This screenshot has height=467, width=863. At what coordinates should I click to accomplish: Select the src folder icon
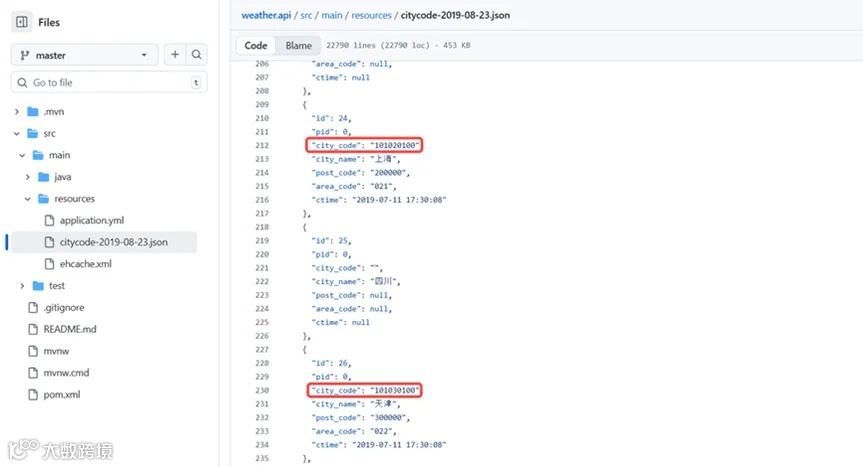click(x=33, y=134)
